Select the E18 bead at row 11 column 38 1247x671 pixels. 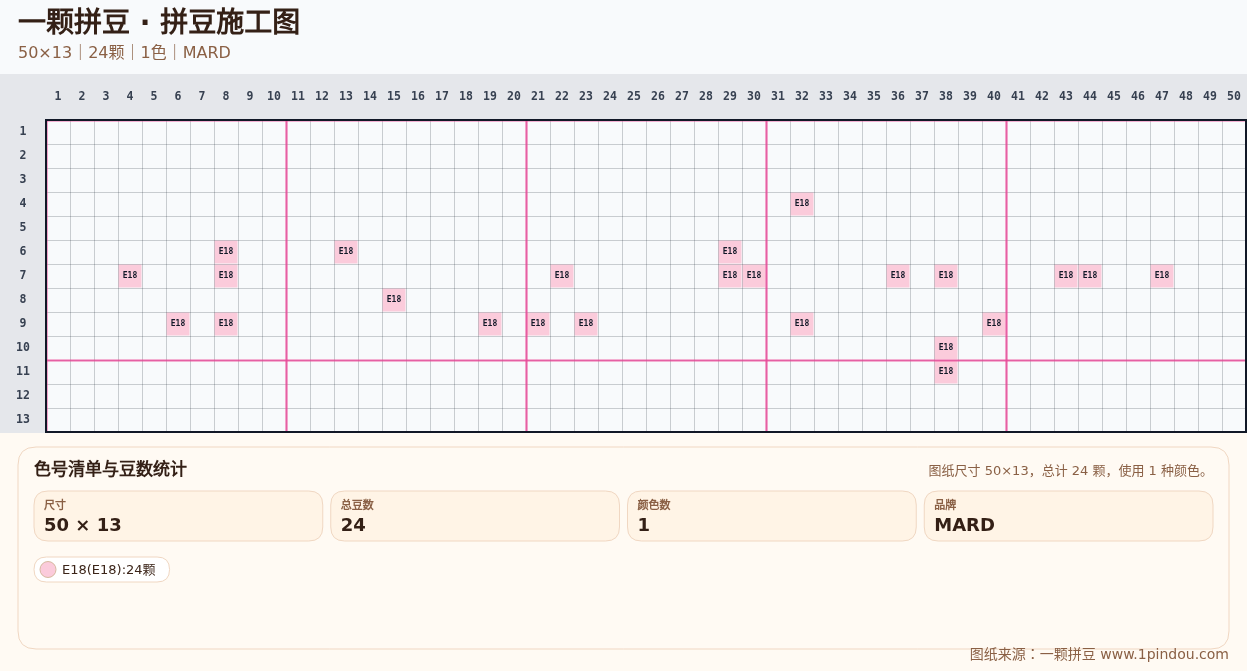(x=946, y=372)
